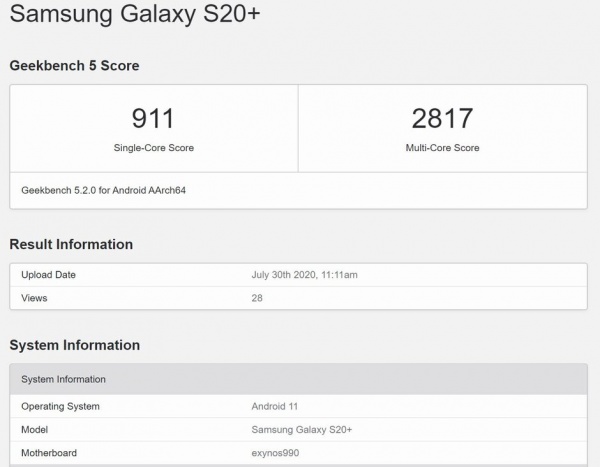The image size is (600, 467).
Task: Click the Motherboard row label
Action: point(49,453)
